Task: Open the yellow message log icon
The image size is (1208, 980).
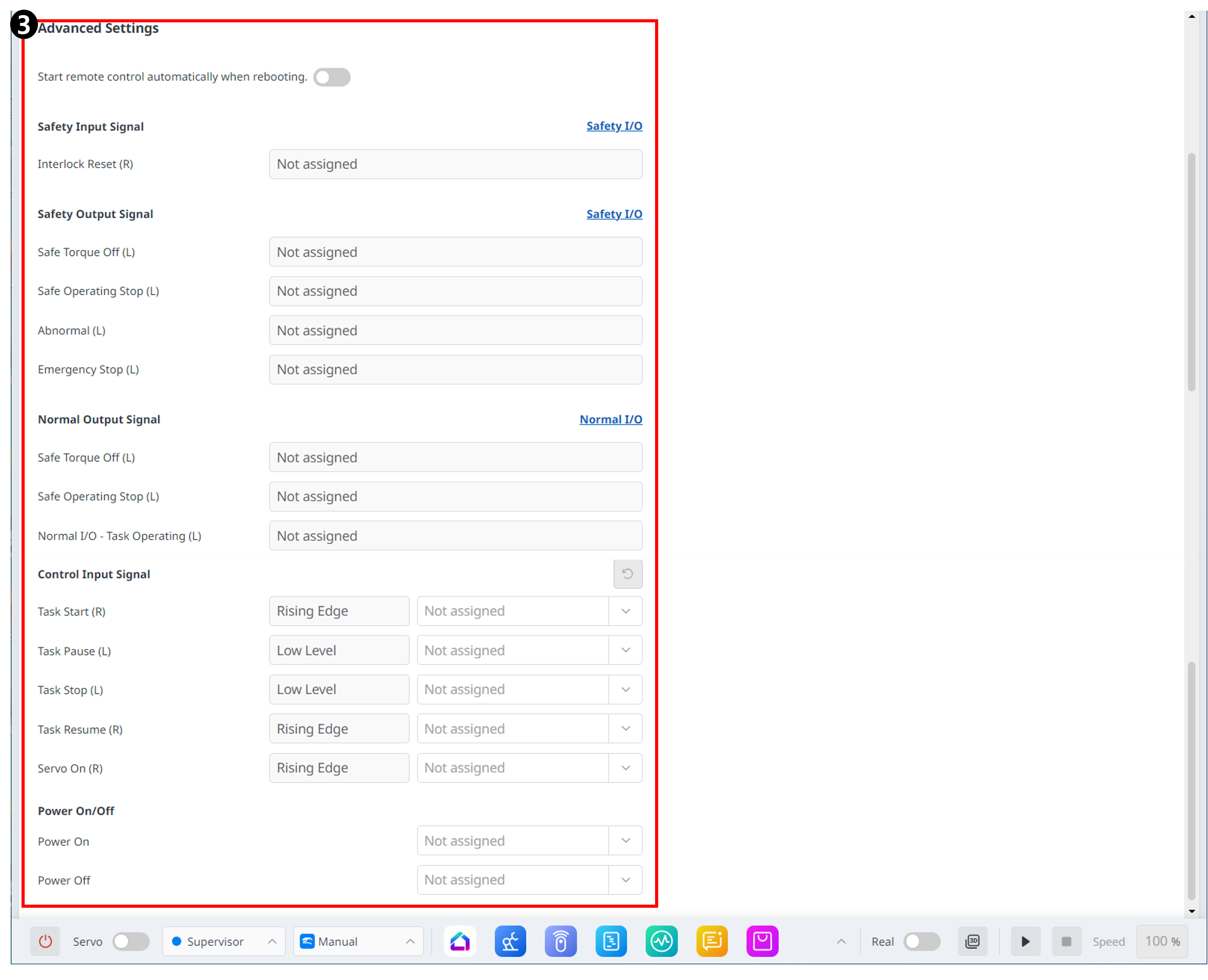Action: coord(712,941)
